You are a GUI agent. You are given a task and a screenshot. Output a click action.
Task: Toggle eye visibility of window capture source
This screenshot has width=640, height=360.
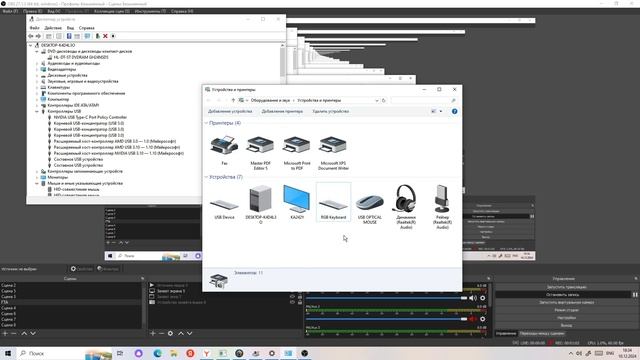(x=292, y=297)
